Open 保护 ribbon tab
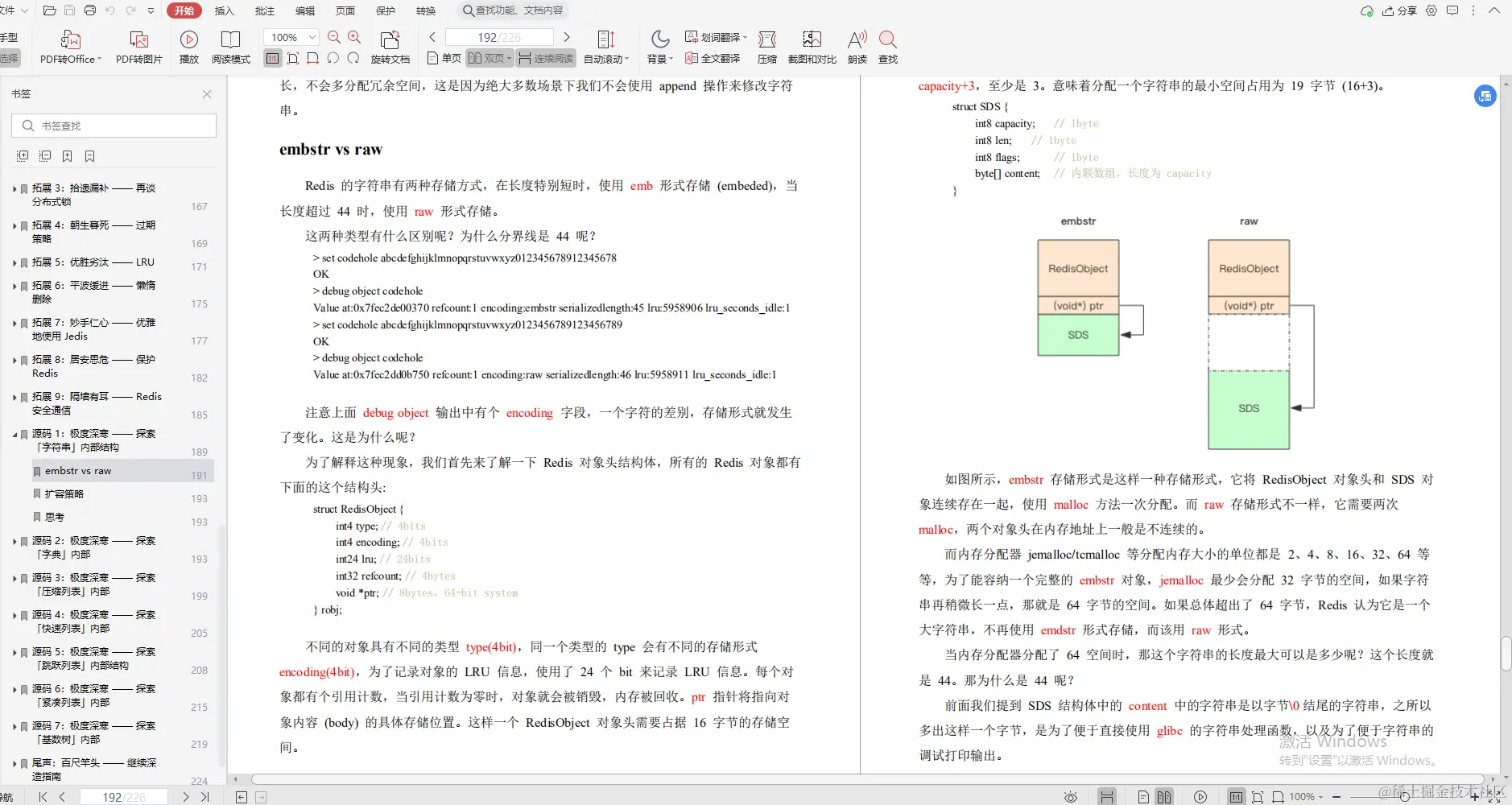 pos(386,10)
